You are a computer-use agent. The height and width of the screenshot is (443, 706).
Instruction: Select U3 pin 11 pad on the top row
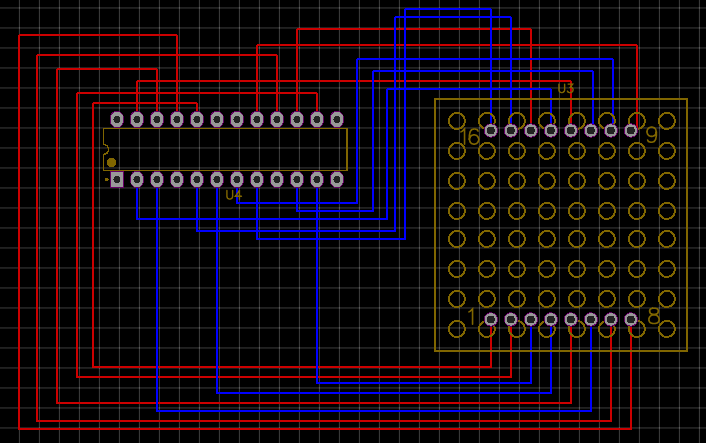click(x=591, y=131)
